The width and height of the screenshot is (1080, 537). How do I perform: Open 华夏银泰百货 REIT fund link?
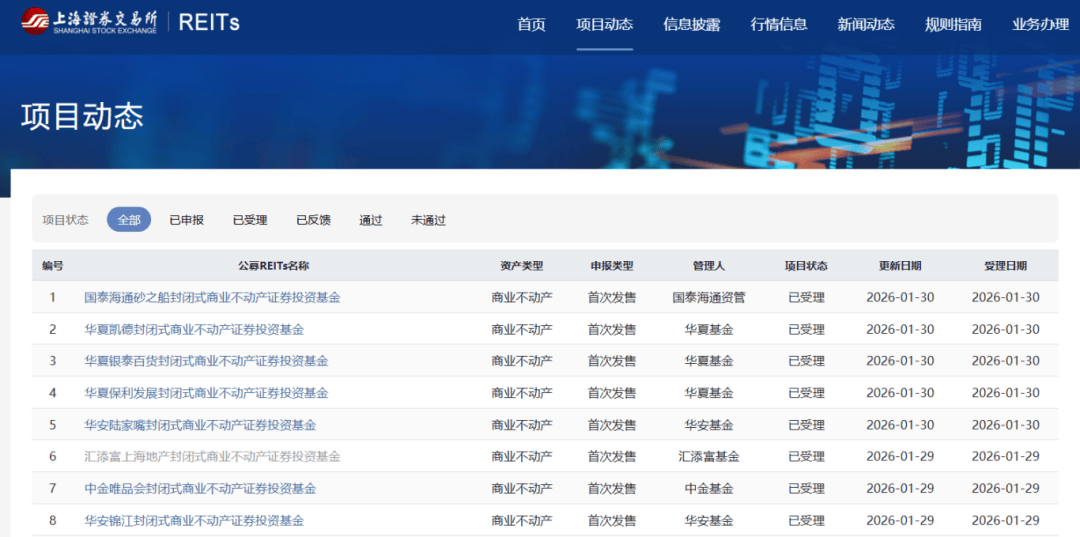point(206,361)
